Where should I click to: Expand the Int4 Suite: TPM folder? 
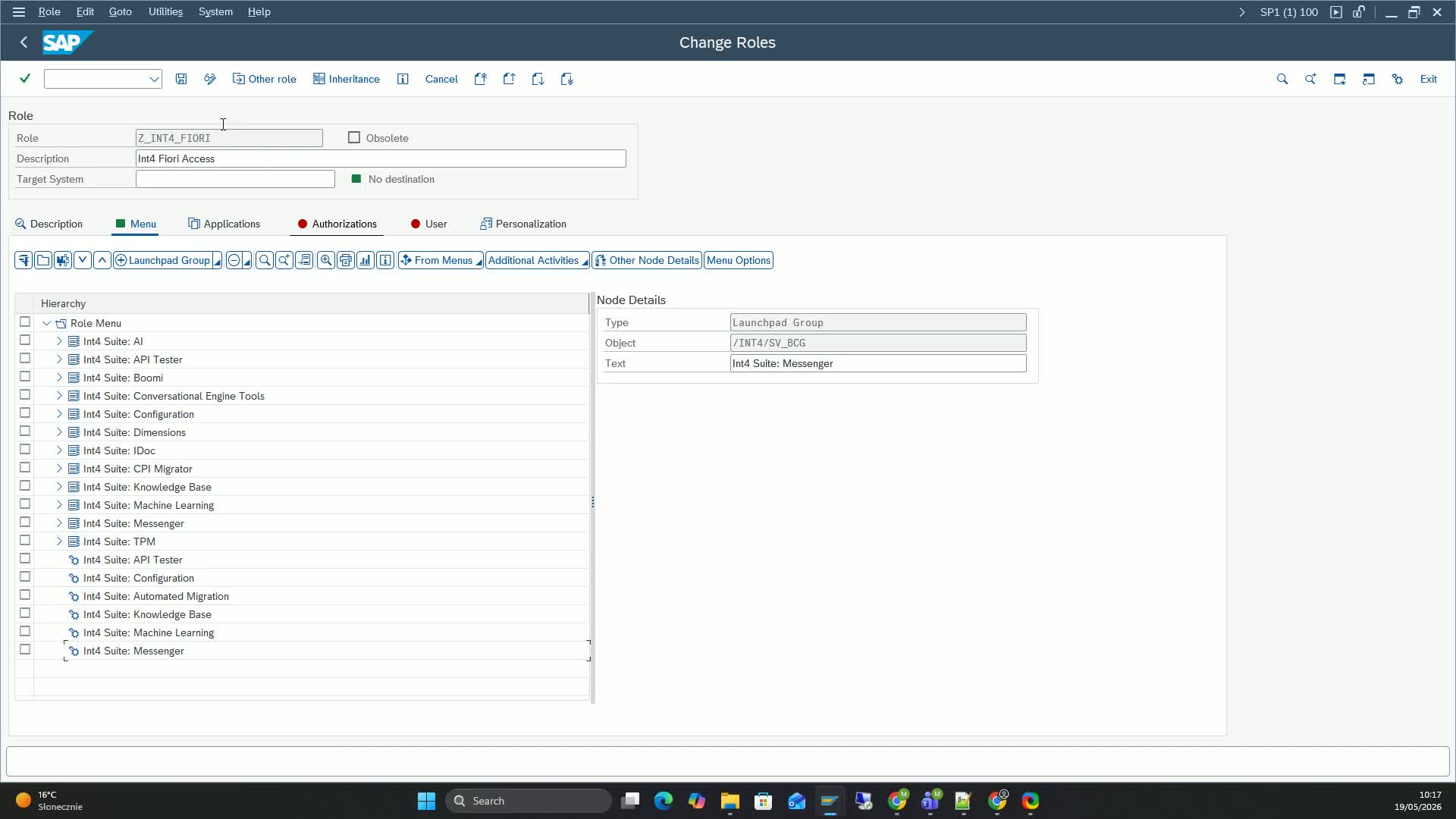point(59,541)
